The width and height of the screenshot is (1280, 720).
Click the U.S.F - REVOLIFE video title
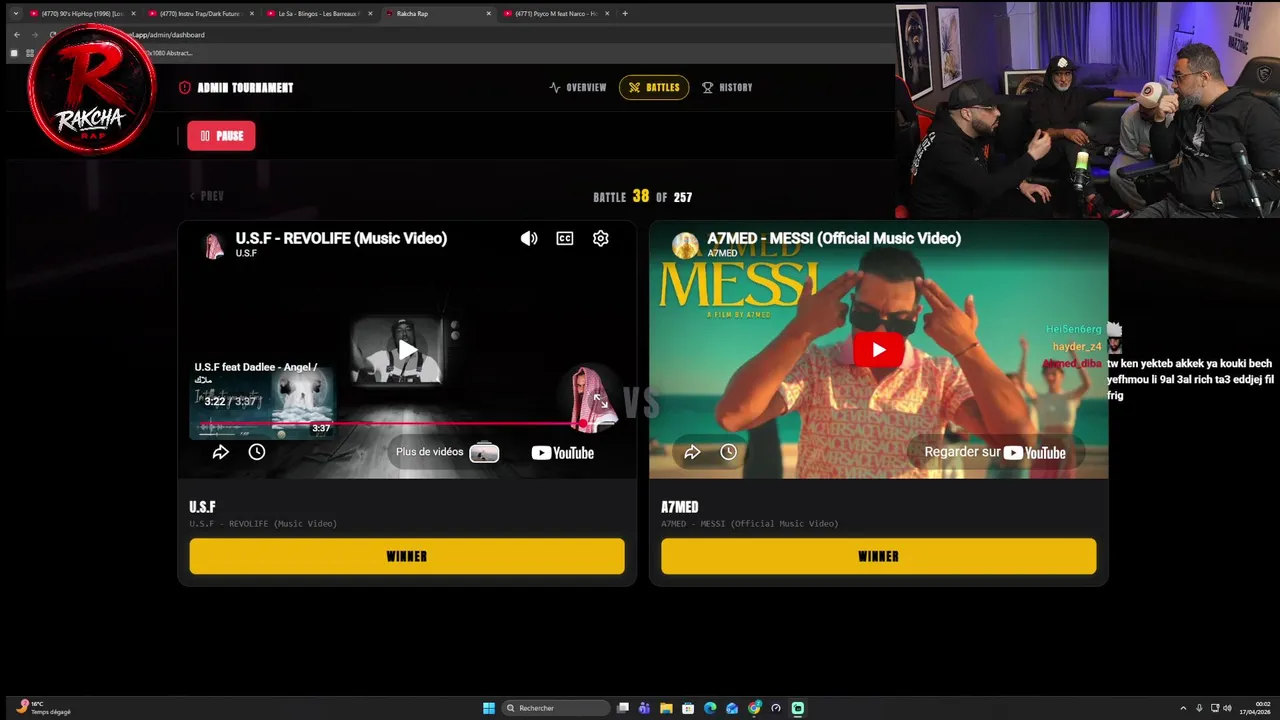[x=341, y=238]
